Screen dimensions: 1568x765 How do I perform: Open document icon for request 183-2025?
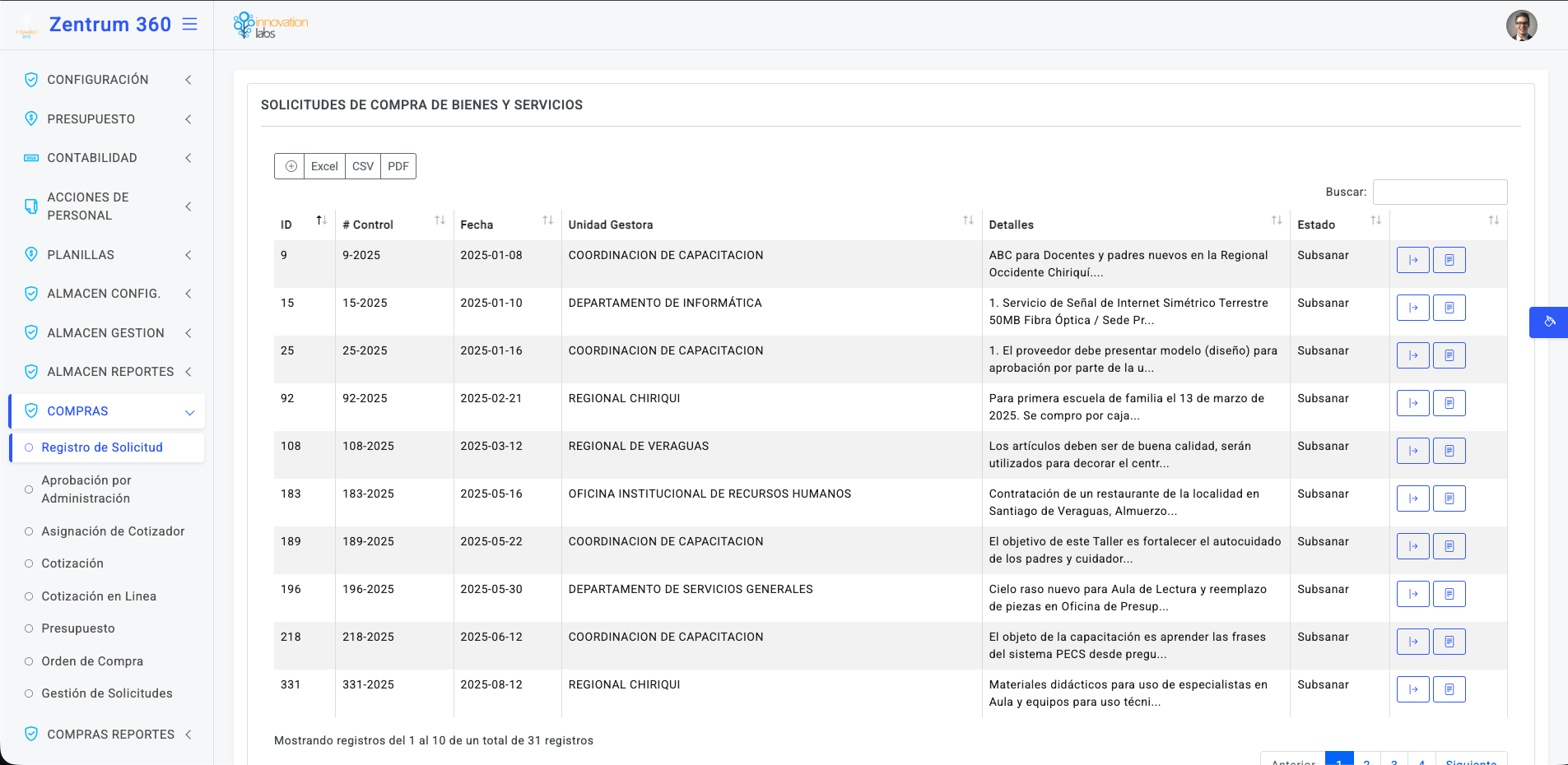click(1449, 498)
